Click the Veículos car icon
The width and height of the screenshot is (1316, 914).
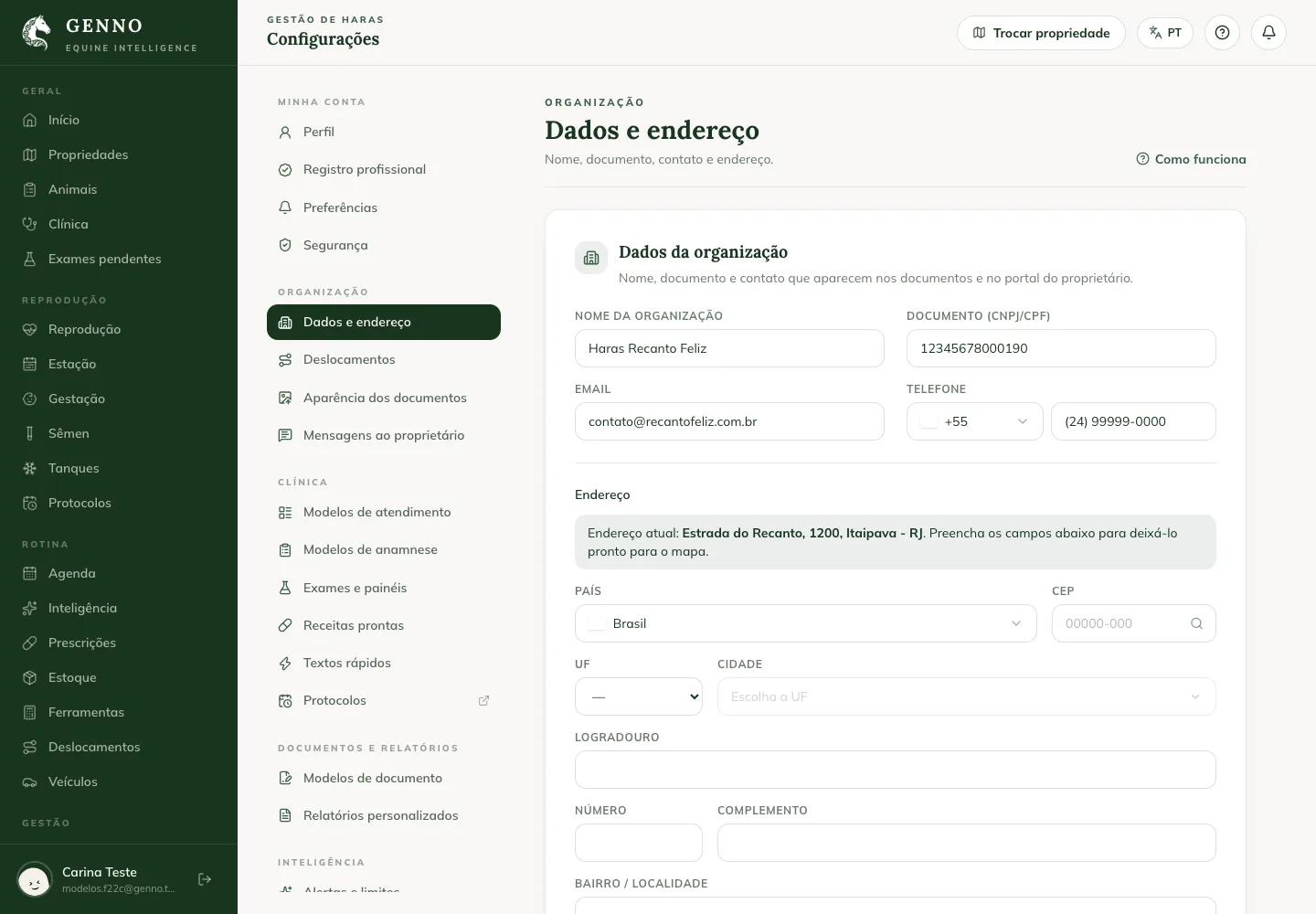click(29, 781)
